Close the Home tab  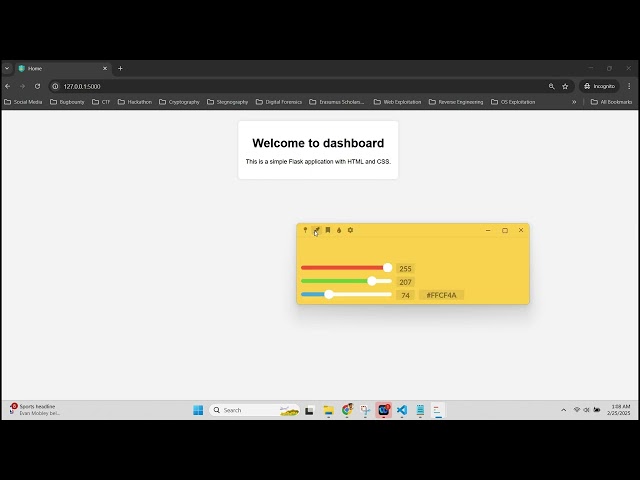(105, 69)
